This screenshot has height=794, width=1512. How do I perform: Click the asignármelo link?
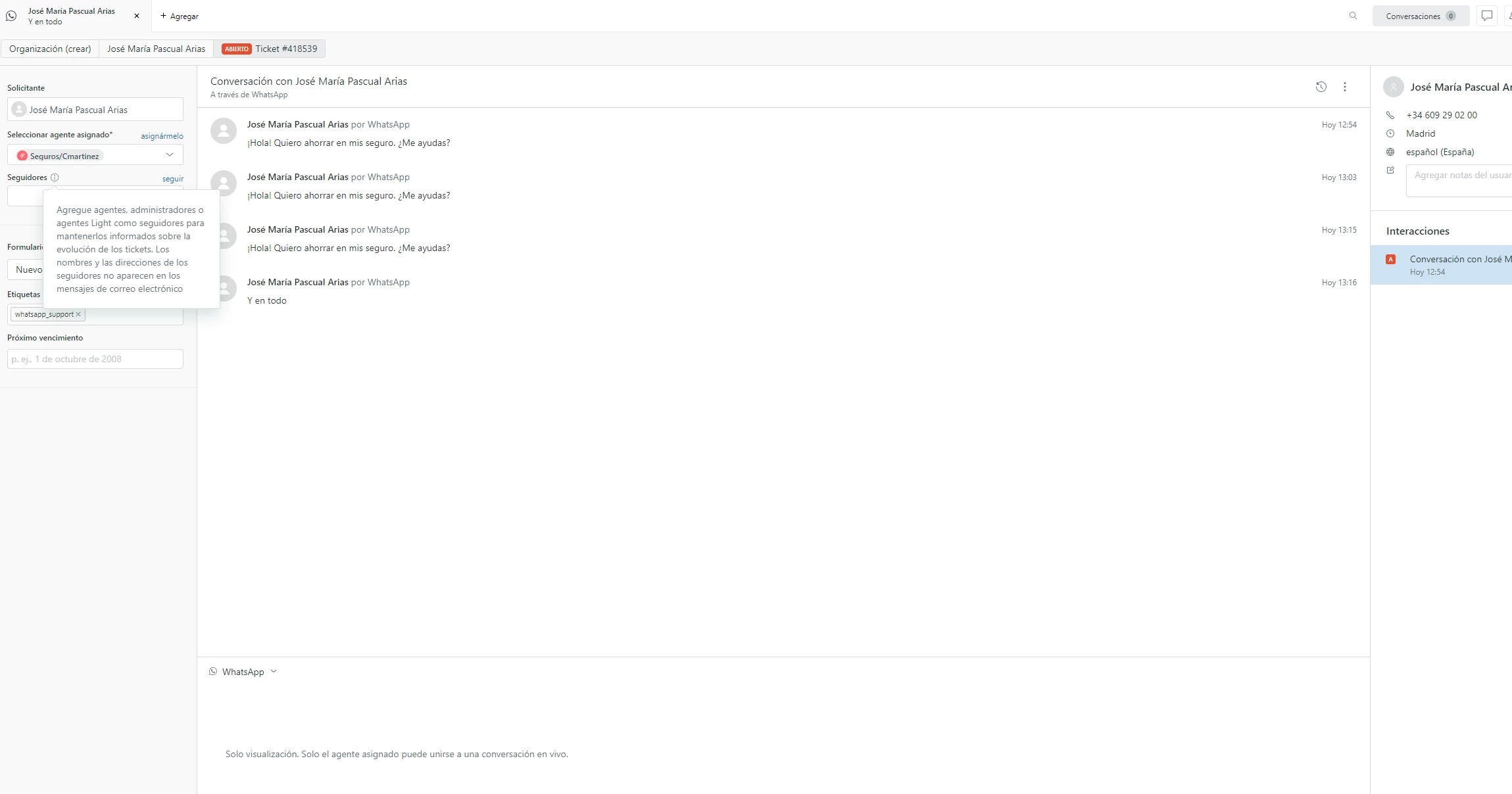162,136
